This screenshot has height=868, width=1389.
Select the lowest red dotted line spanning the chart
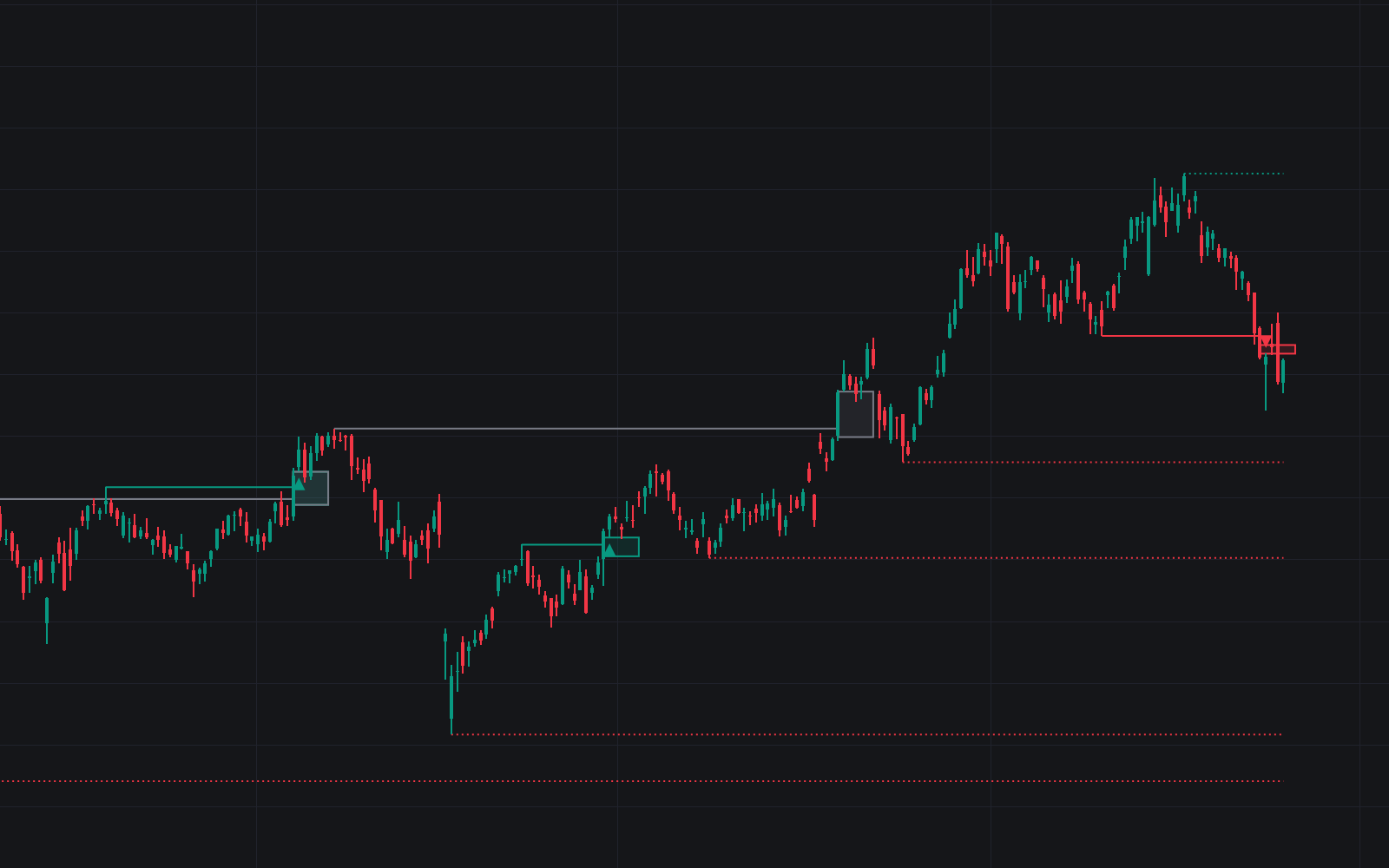coord(641,781)
